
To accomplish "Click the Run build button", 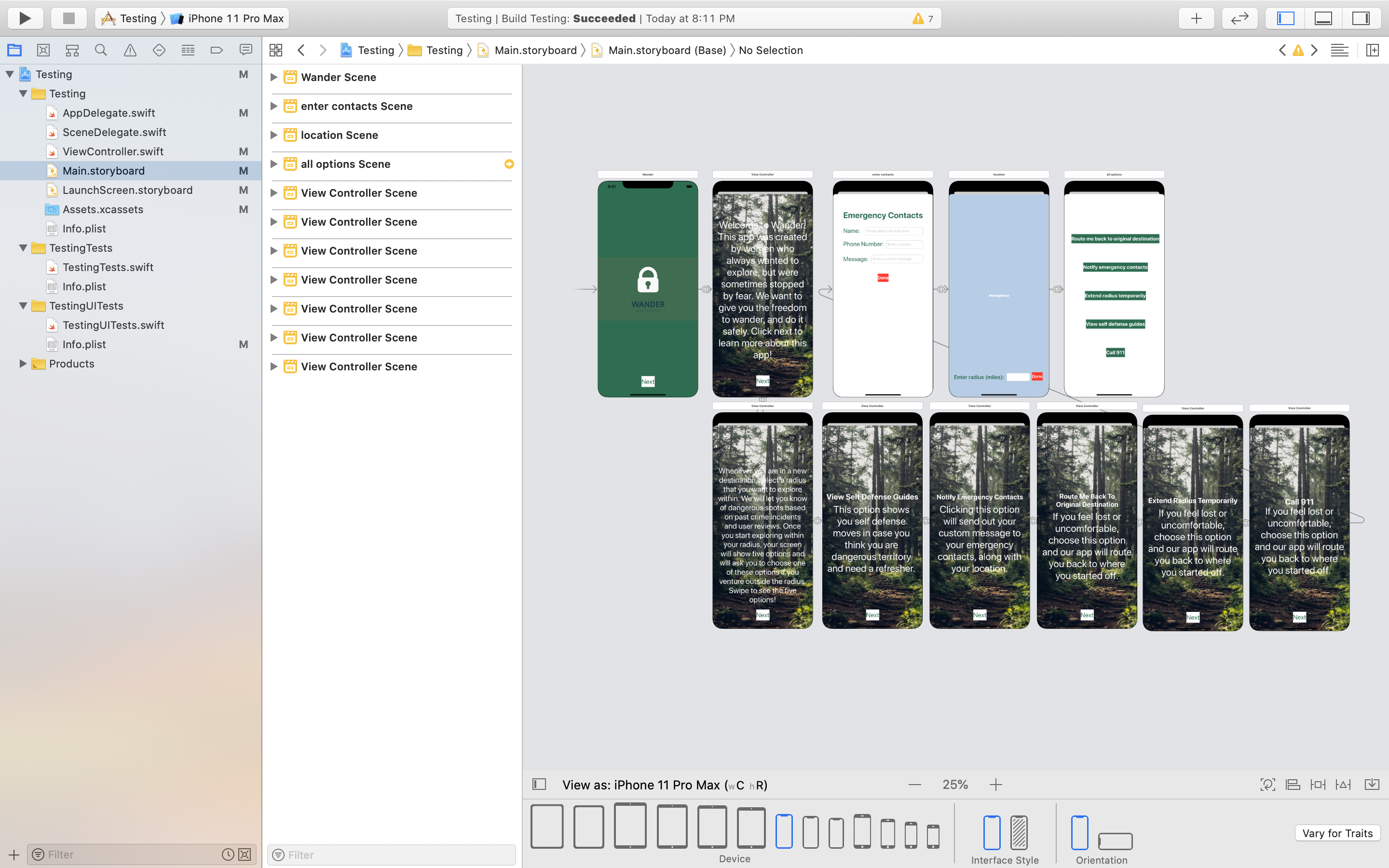I will (25, 18).
